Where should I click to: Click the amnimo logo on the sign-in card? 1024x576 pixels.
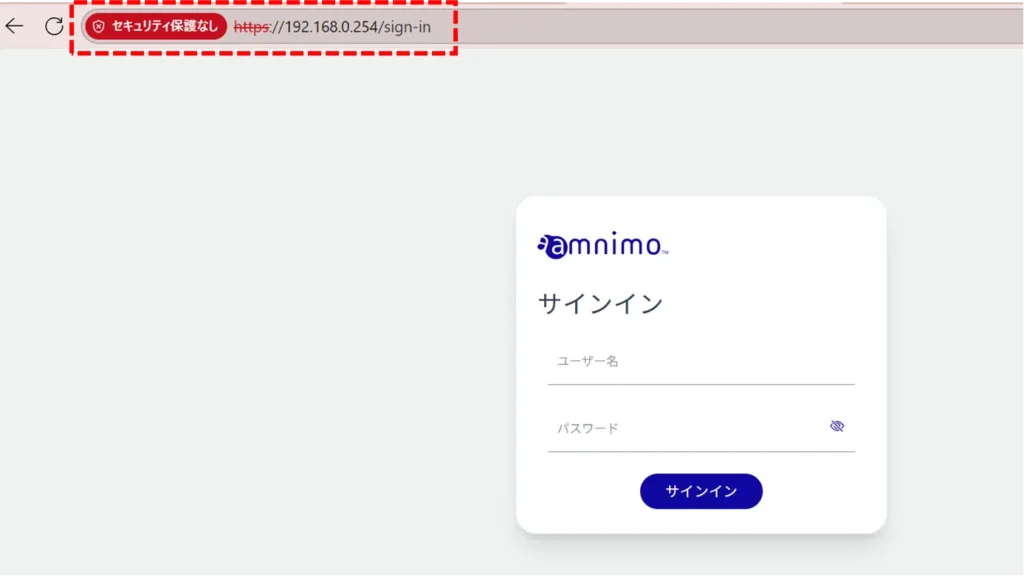602,246
